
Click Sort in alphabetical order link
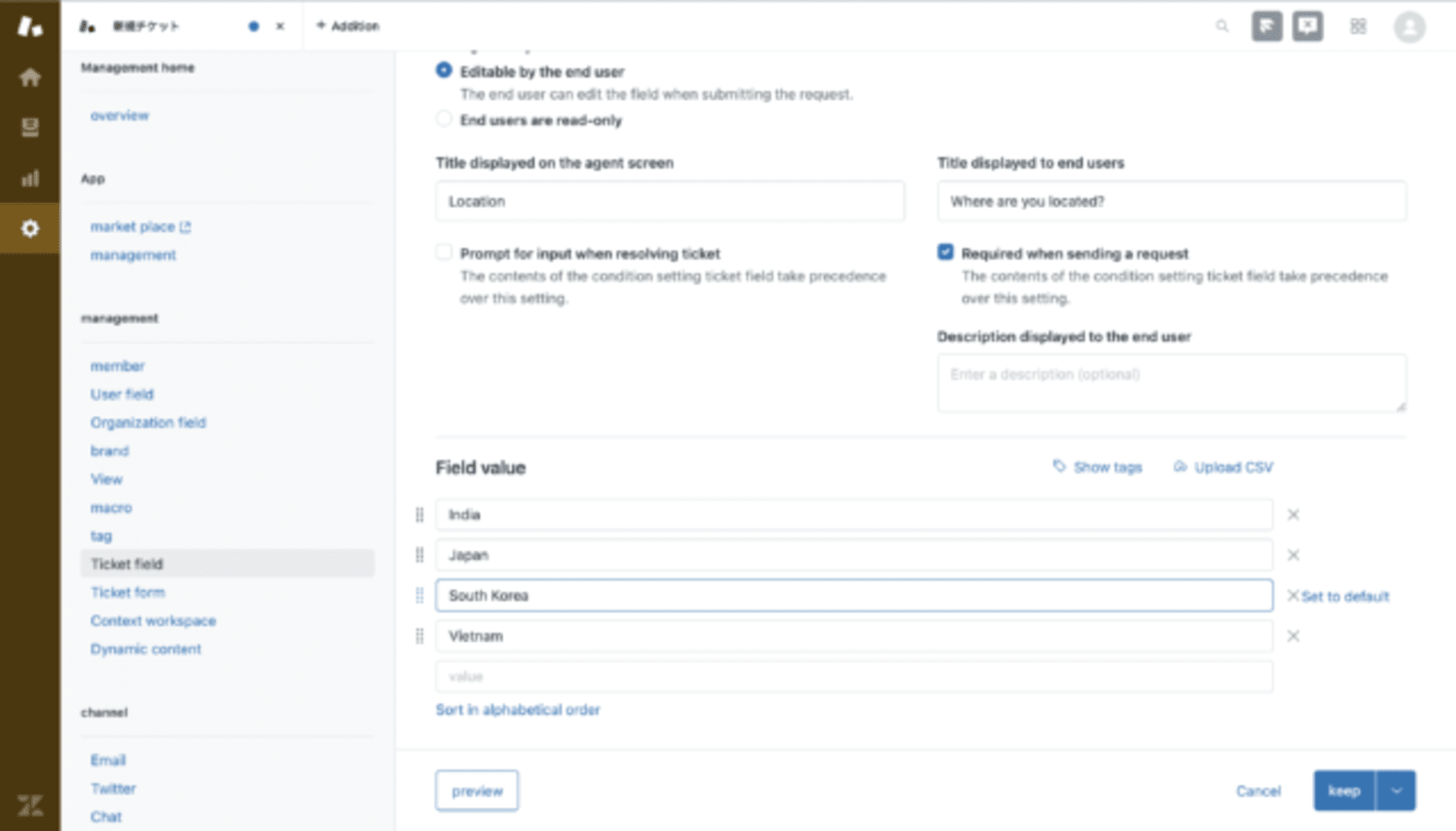tap(518, 710)
